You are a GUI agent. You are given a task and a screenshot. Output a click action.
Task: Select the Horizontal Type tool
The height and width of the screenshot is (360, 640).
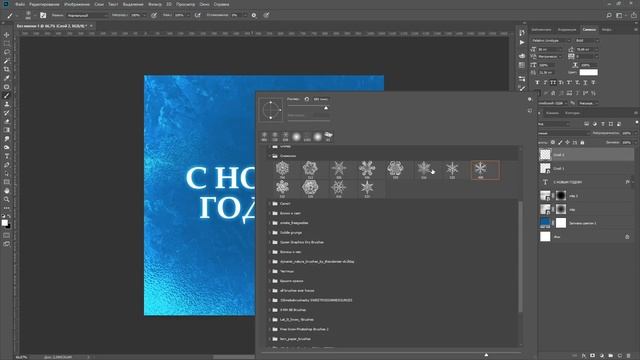pyautogui.click(x=7, y=156)
